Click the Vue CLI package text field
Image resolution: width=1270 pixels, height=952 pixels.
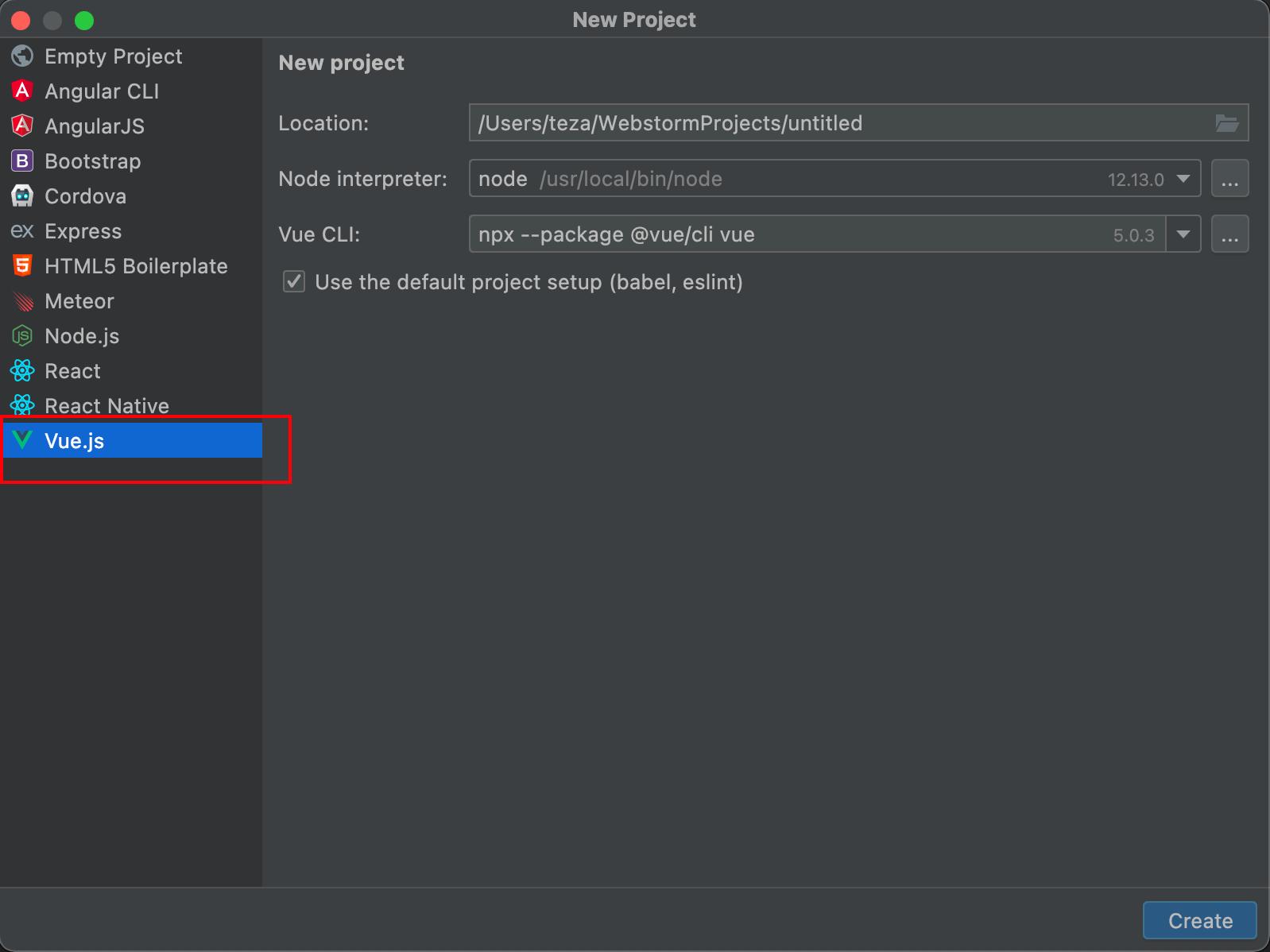pyautogui.click(x=817, y=234)
